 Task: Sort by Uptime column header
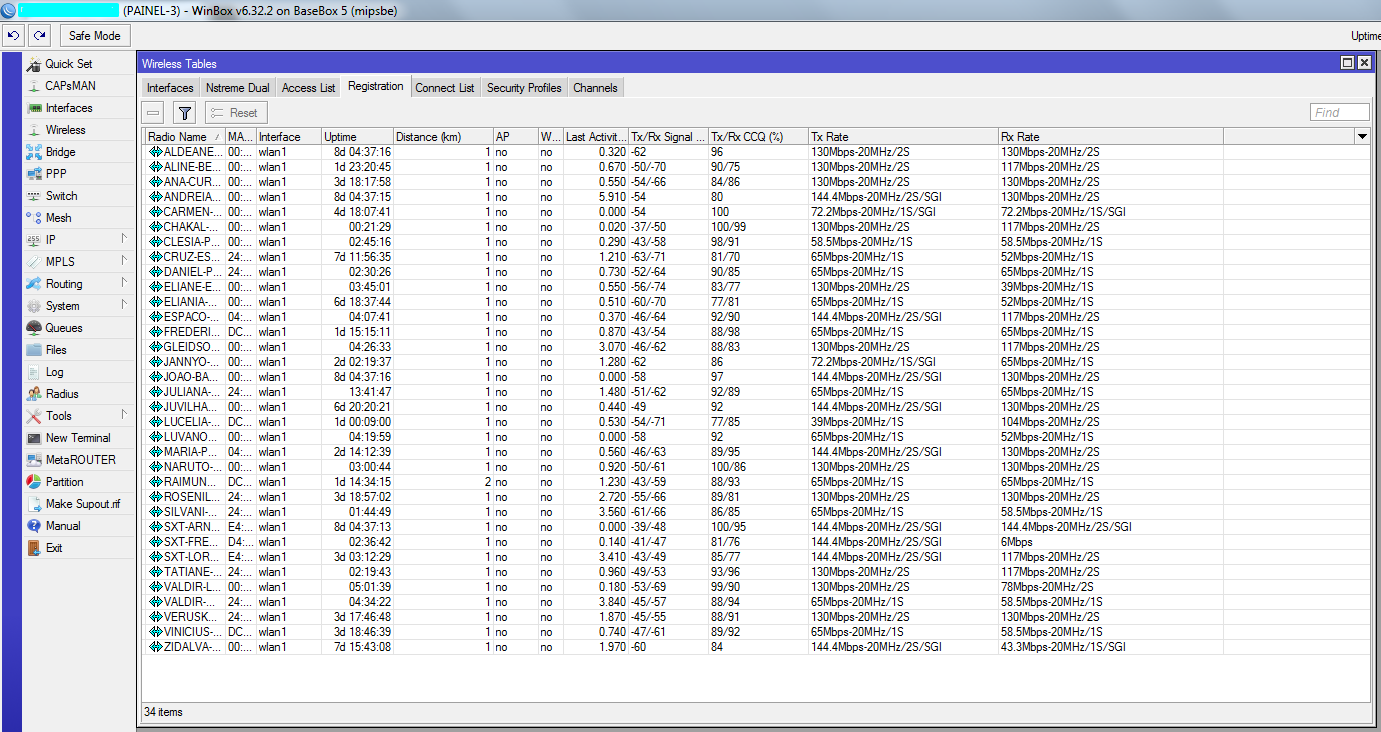click(x=357, y=137)
